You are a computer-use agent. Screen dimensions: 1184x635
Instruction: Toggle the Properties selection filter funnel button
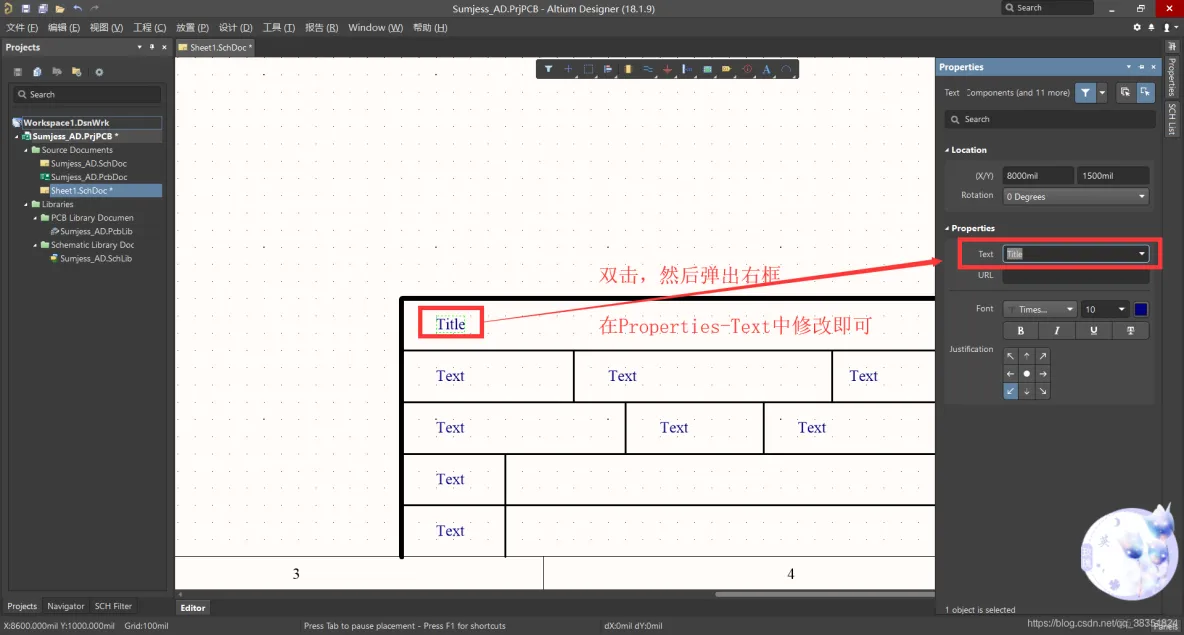click(1085, 93)
